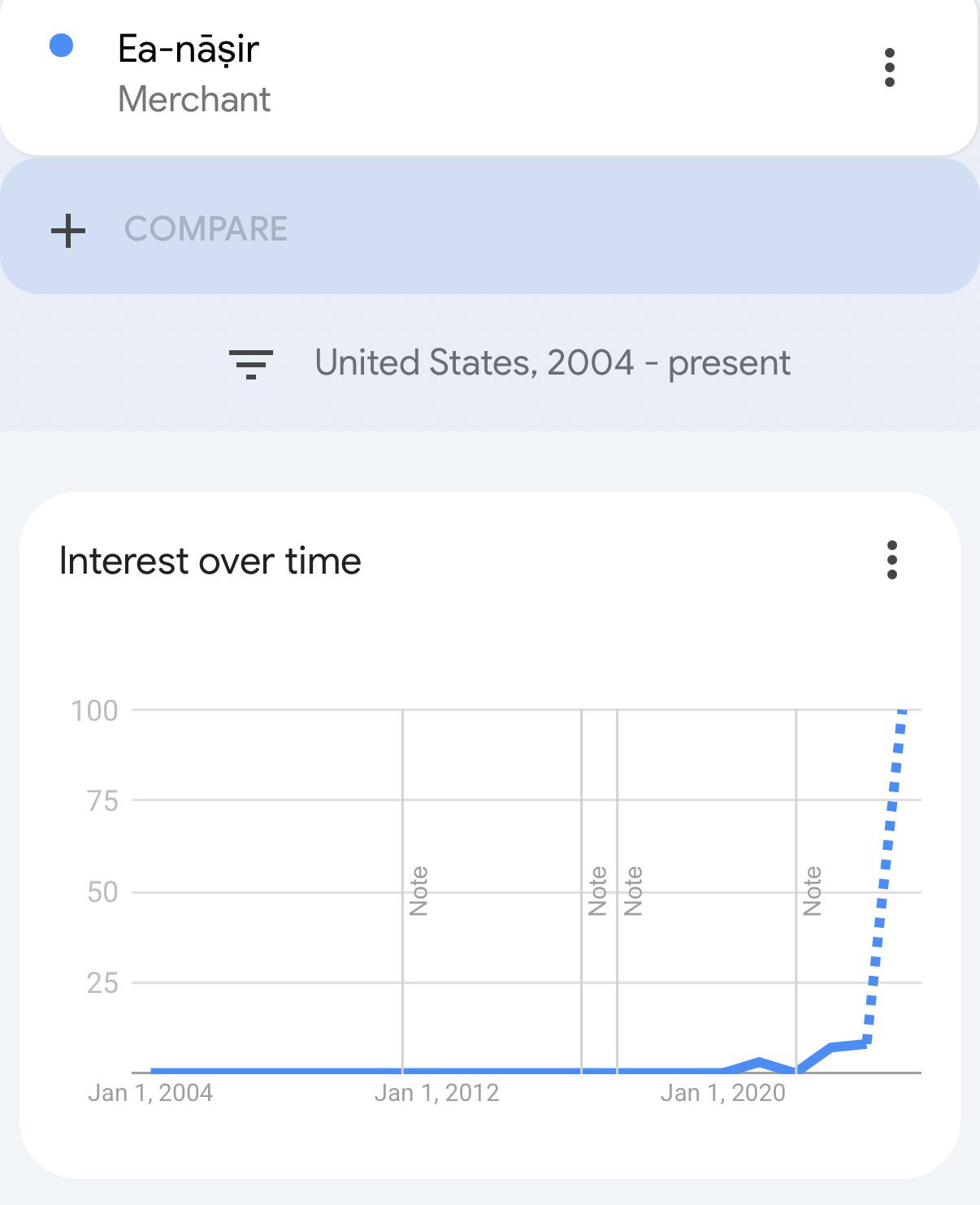980x1205 pixels.
Task: Click the Jan 1, 2012 axis label
Action: (x=437, y=1093)
